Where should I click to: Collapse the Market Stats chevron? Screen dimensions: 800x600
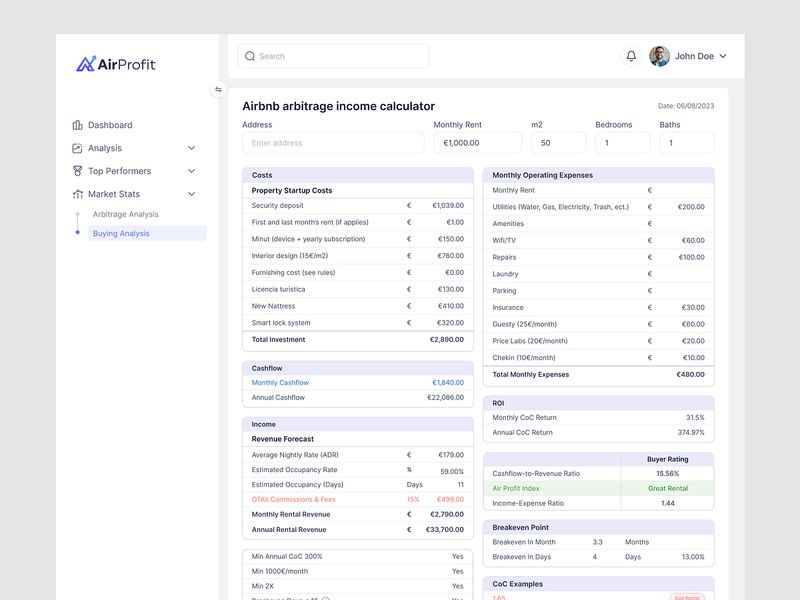[x=191, y=194]
